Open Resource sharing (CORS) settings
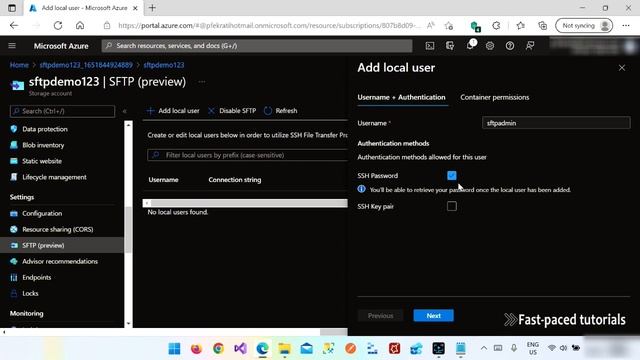Image resolution: width=640 pixels, height=360 pixels. tap(58, 229)
